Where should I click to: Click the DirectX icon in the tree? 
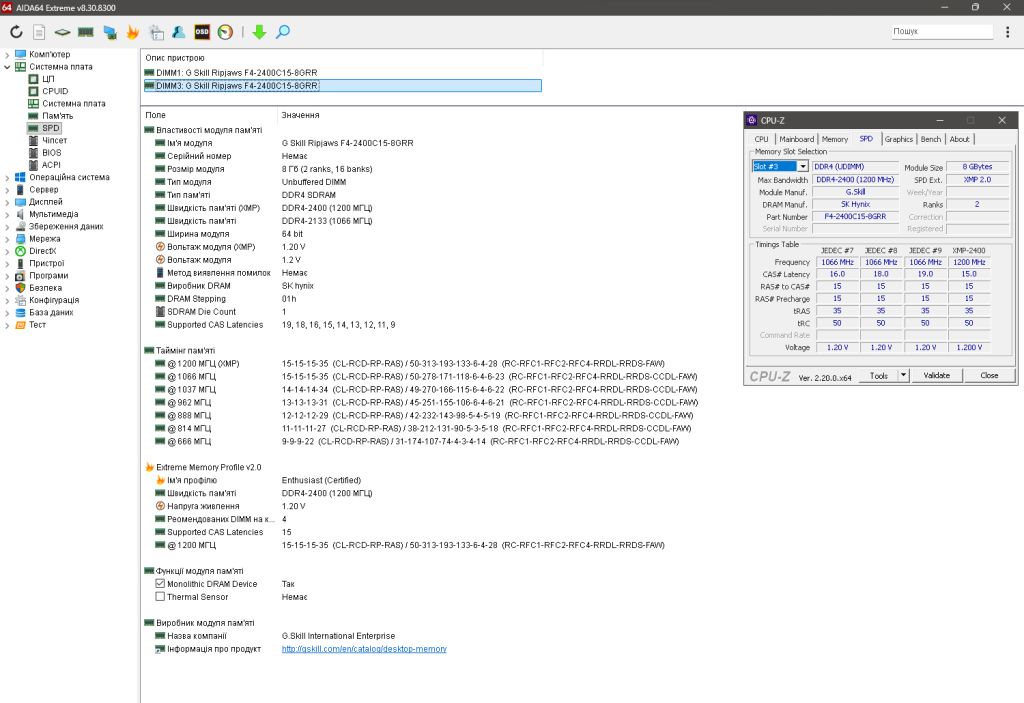20,251
